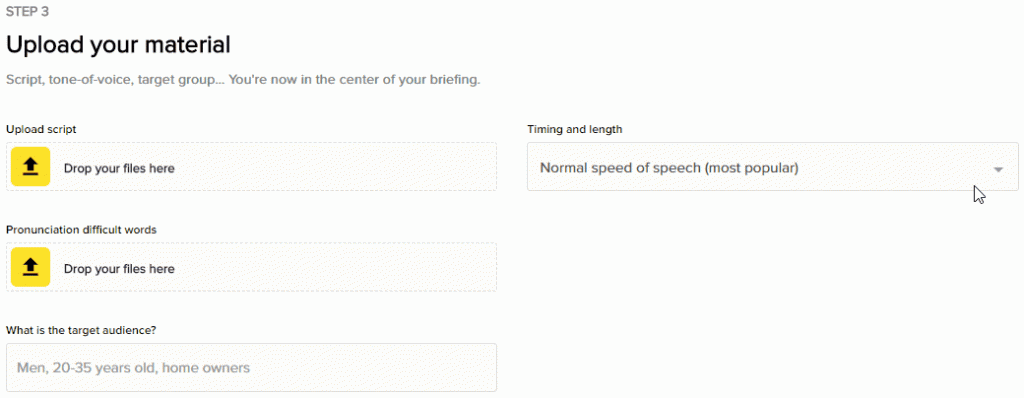Click empty area of Upload script drop zone

pyautogui.click(x=336, y=167)
